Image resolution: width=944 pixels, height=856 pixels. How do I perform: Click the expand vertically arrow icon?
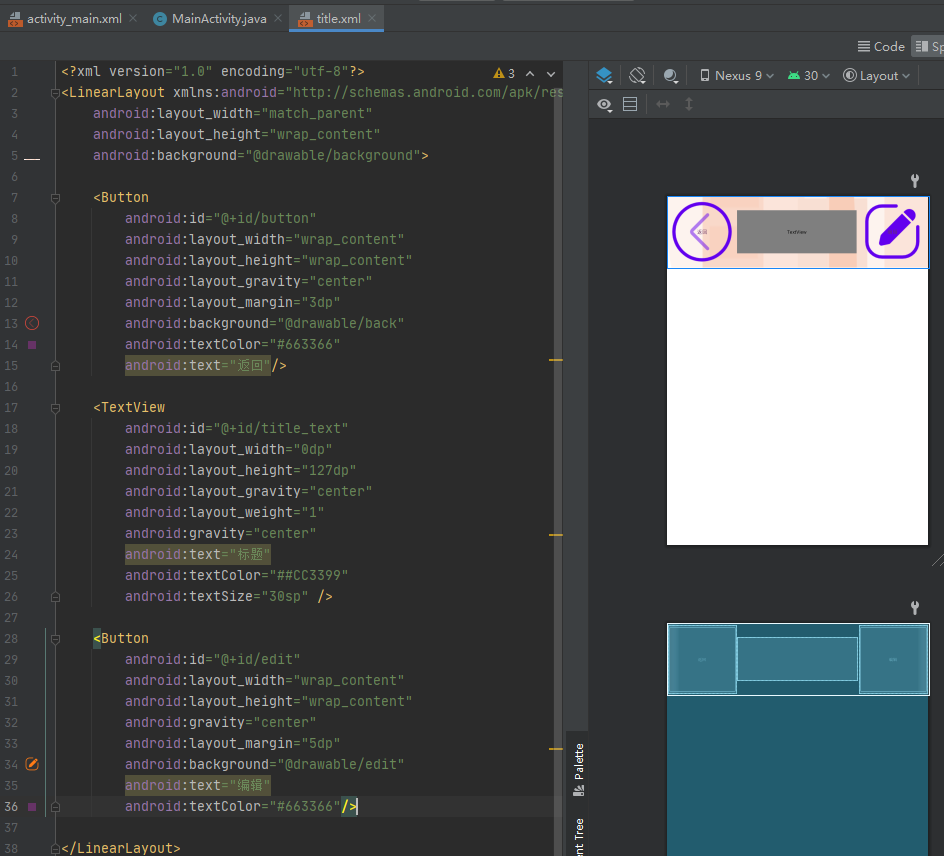pyautogui.click(x=689, y=105)
